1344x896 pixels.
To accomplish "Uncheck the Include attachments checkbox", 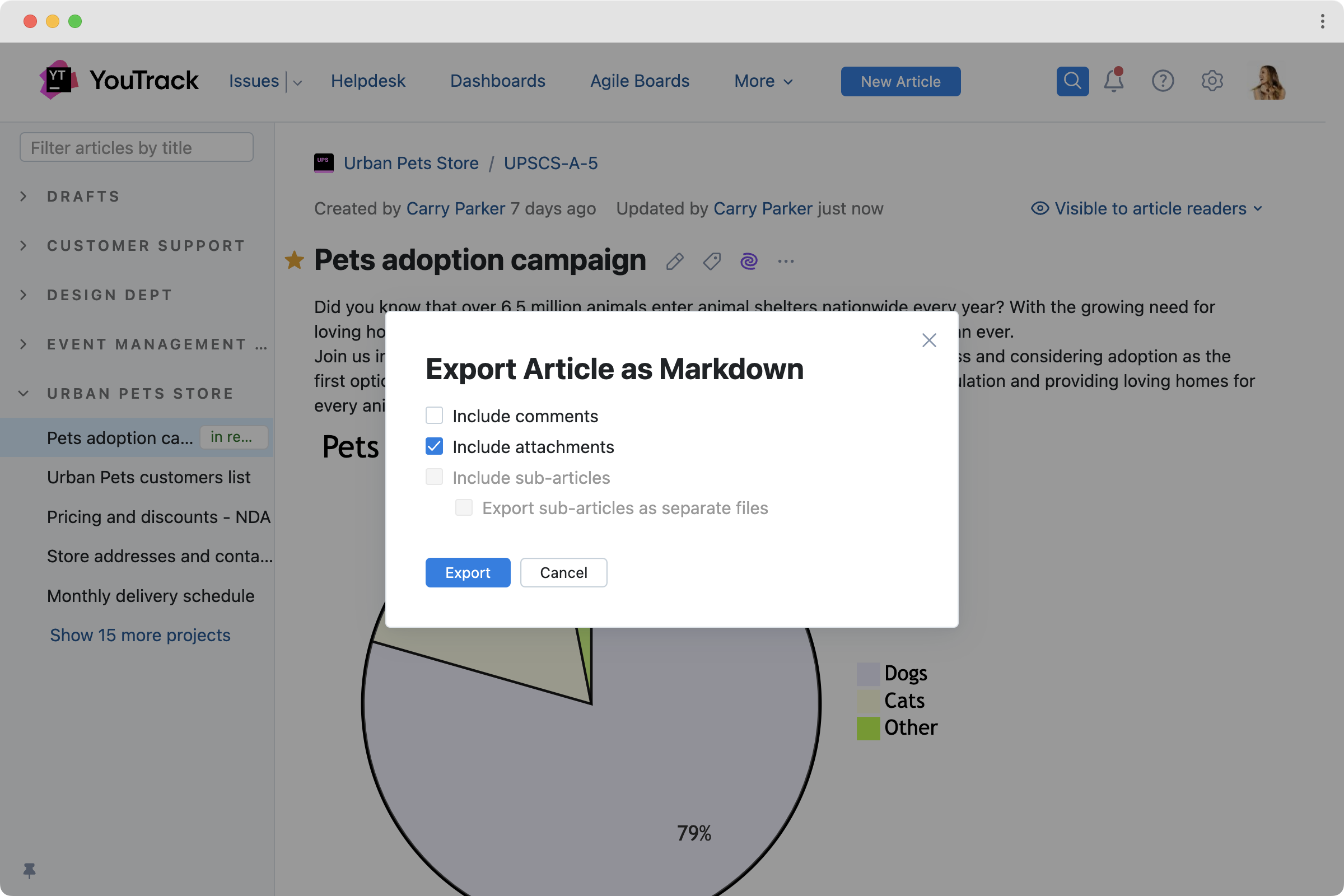I will tap(435, 446).
